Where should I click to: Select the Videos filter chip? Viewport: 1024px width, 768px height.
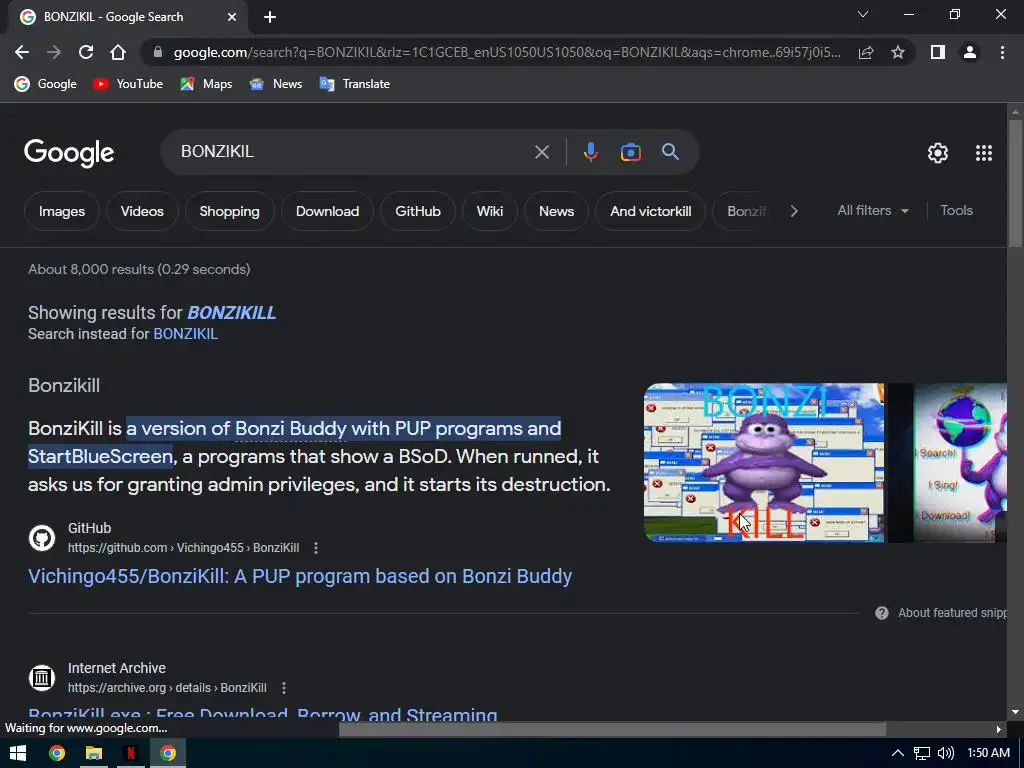[142, 211]
